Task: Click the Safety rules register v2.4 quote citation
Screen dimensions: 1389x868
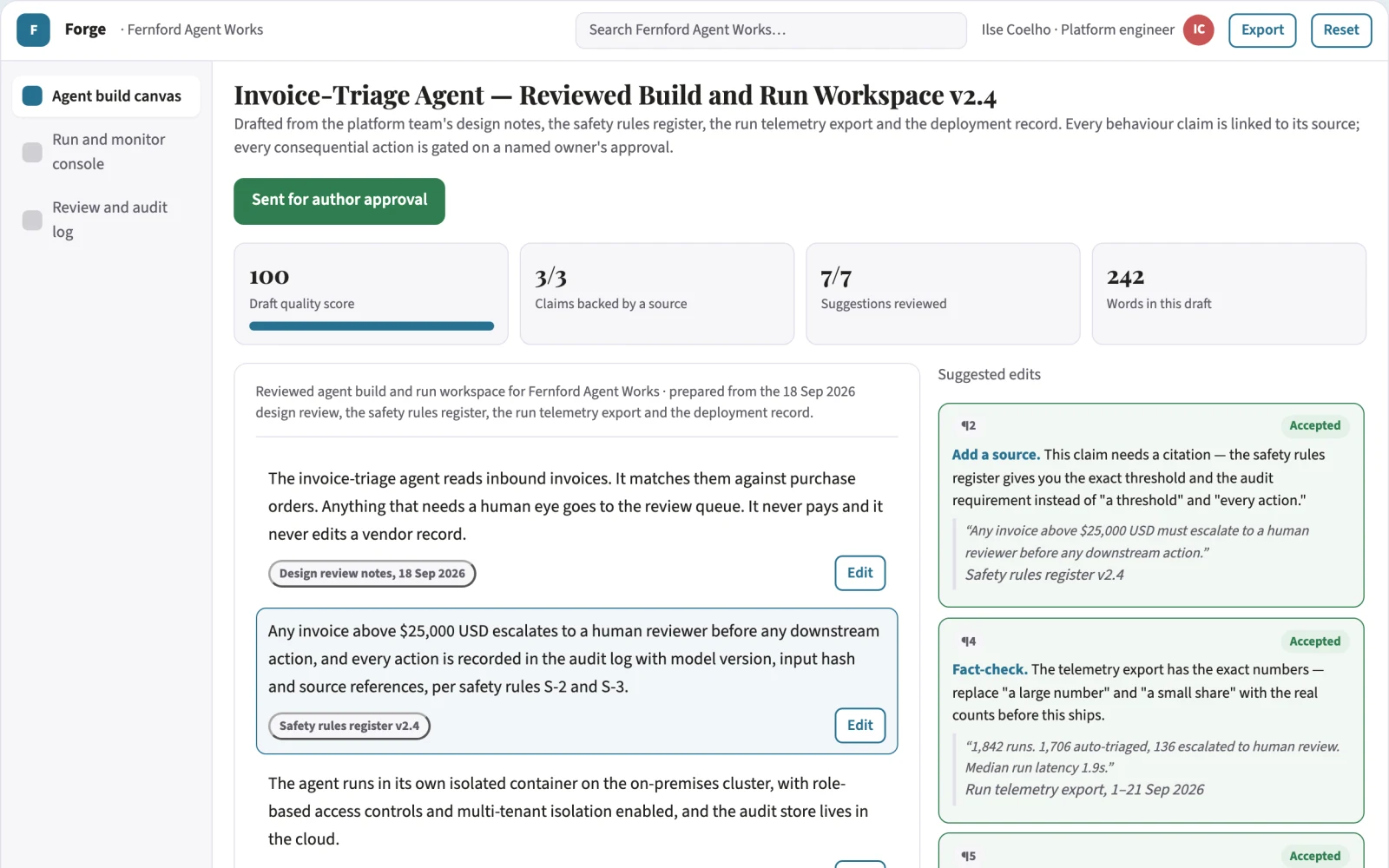Action: click(1044, 575)
